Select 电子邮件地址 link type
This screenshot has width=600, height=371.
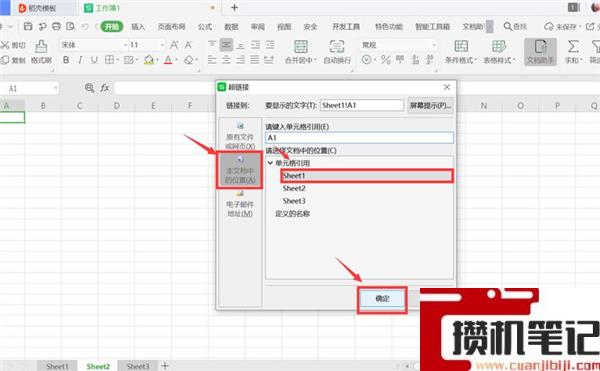240,203
